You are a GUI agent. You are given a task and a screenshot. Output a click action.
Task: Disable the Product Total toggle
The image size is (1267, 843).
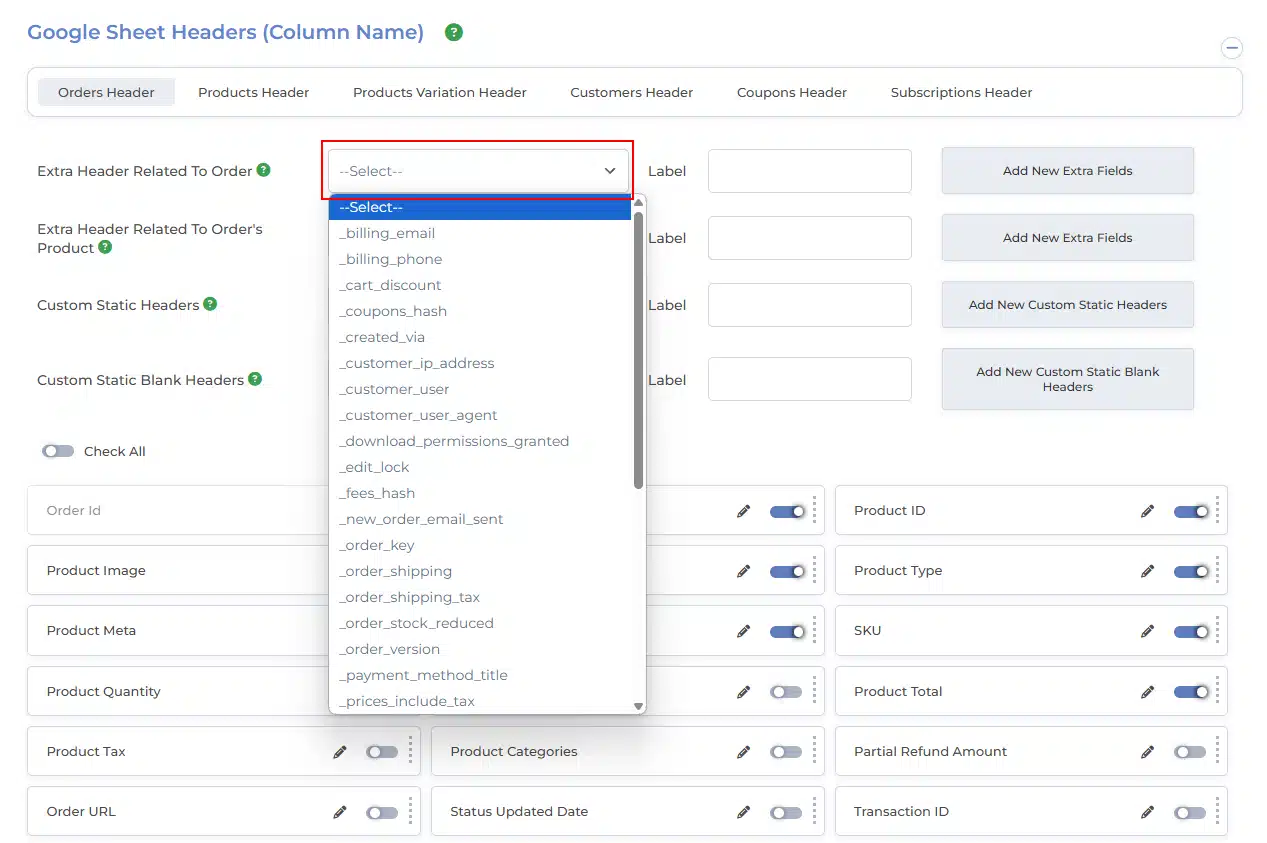click(1189, 692)
